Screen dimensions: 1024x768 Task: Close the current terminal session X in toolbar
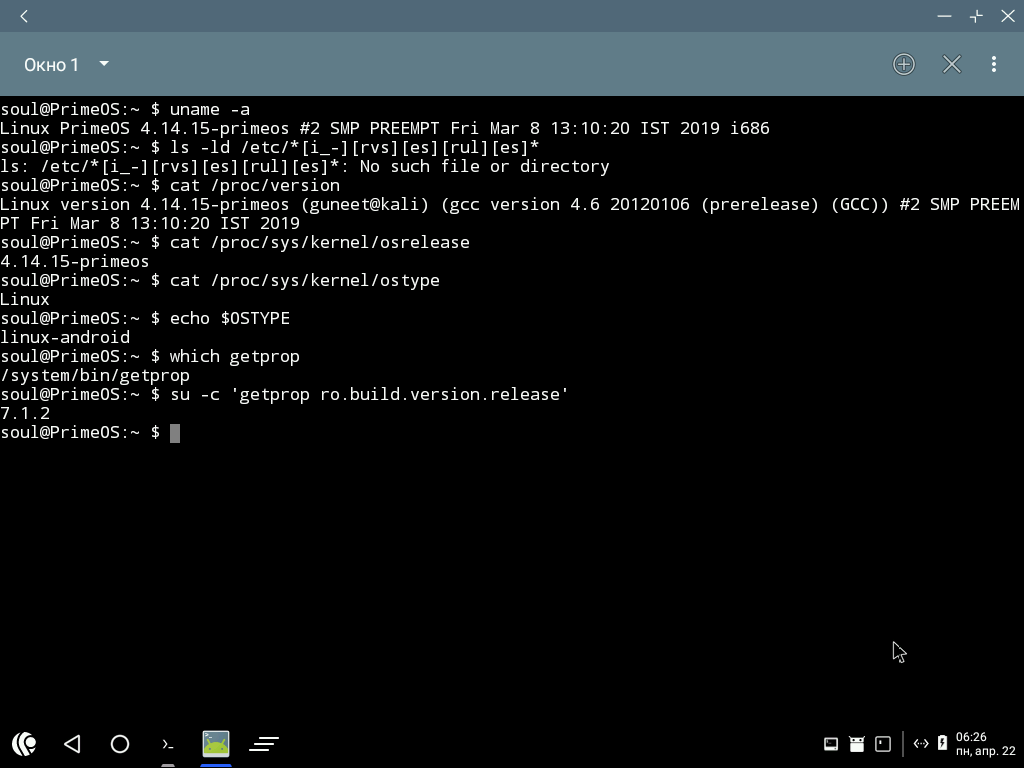[x=952, y=64]
